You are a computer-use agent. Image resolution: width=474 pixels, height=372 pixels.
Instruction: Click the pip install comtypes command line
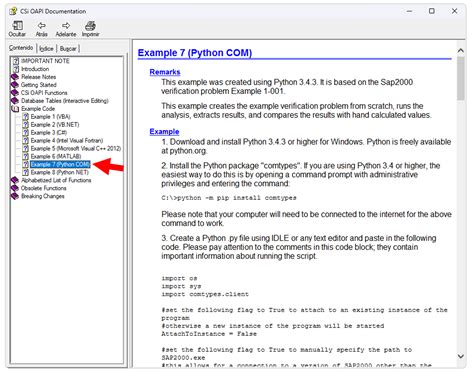tap(229, 198)
